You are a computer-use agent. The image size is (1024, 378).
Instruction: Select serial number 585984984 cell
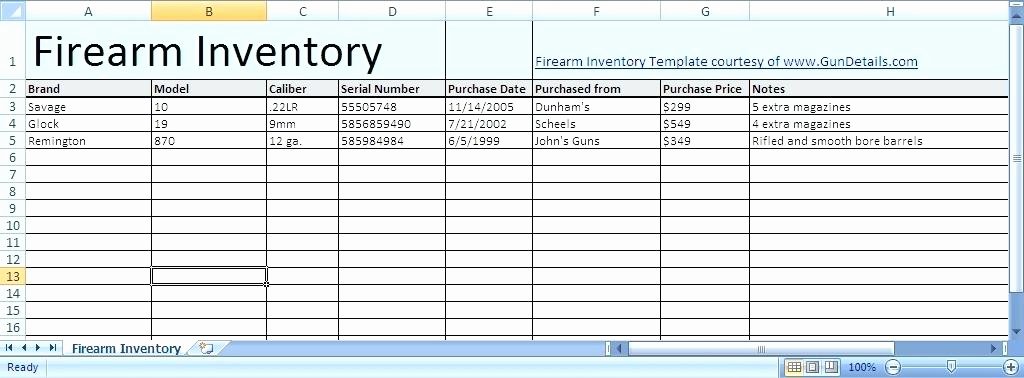click(392, 140)
